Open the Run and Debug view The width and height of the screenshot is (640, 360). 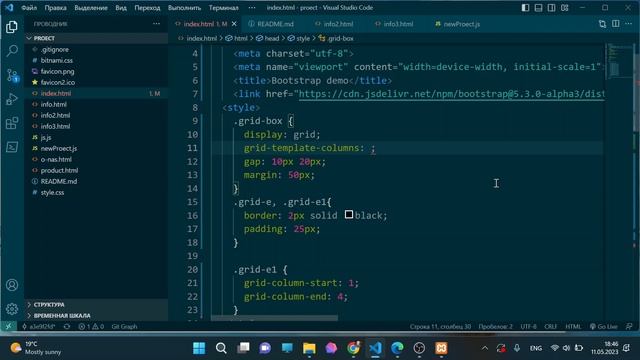coord(12,99)
